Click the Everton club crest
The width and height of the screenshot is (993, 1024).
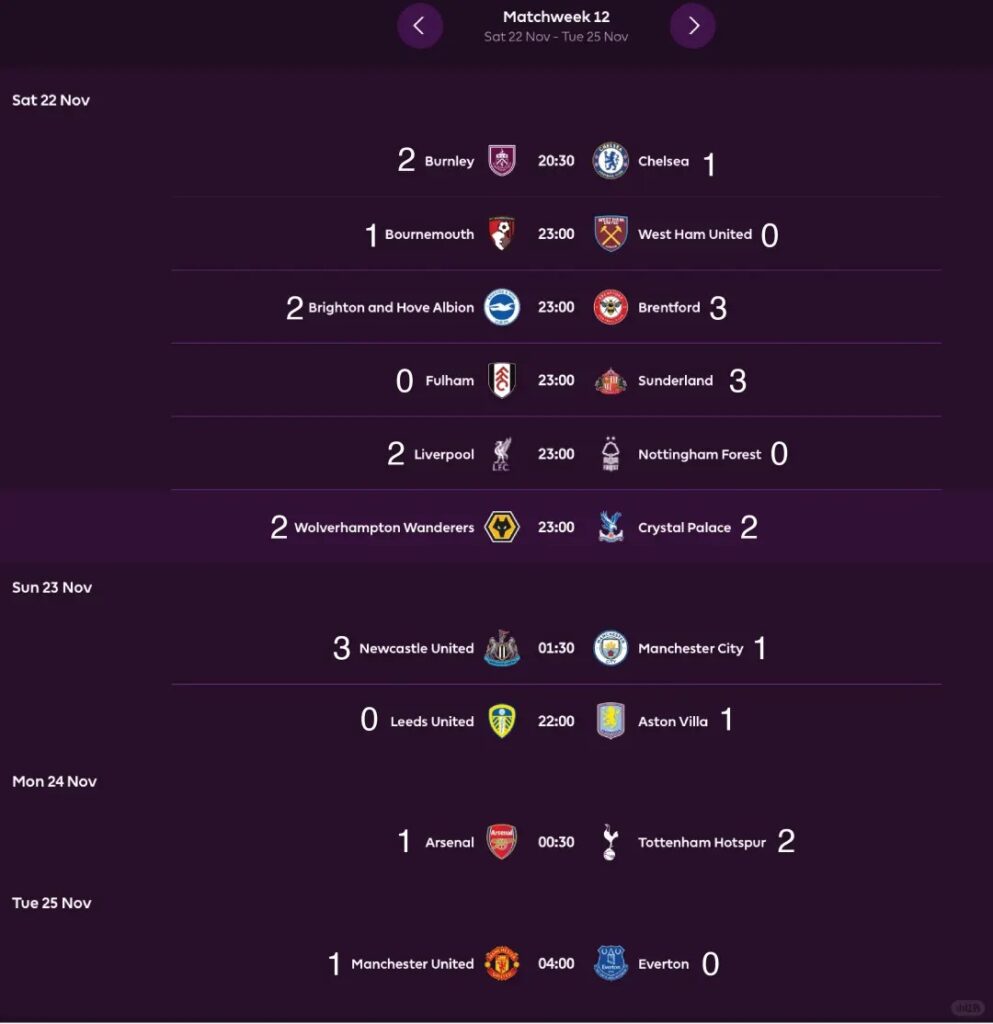(x=610, y=964)
